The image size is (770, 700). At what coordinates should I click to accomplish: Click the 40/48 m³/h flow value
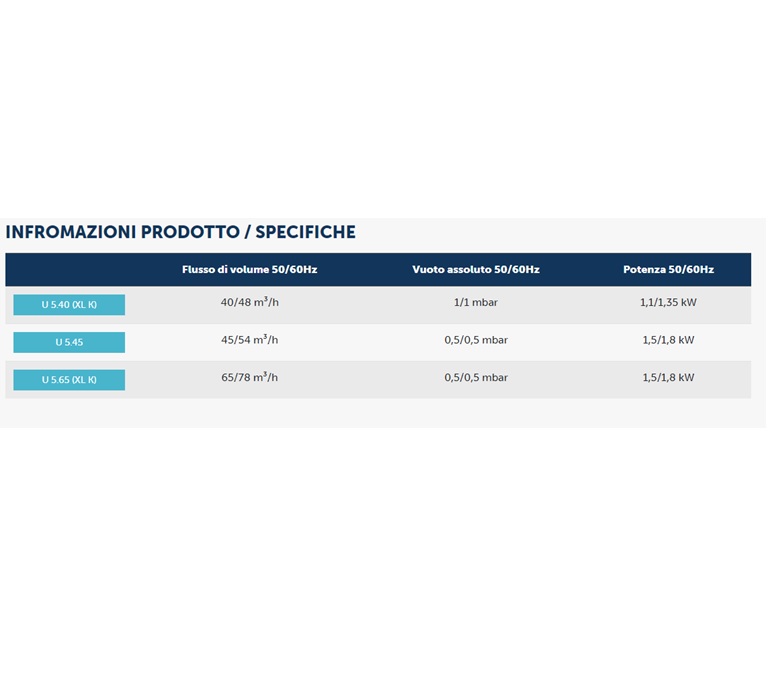coord(249,302)
